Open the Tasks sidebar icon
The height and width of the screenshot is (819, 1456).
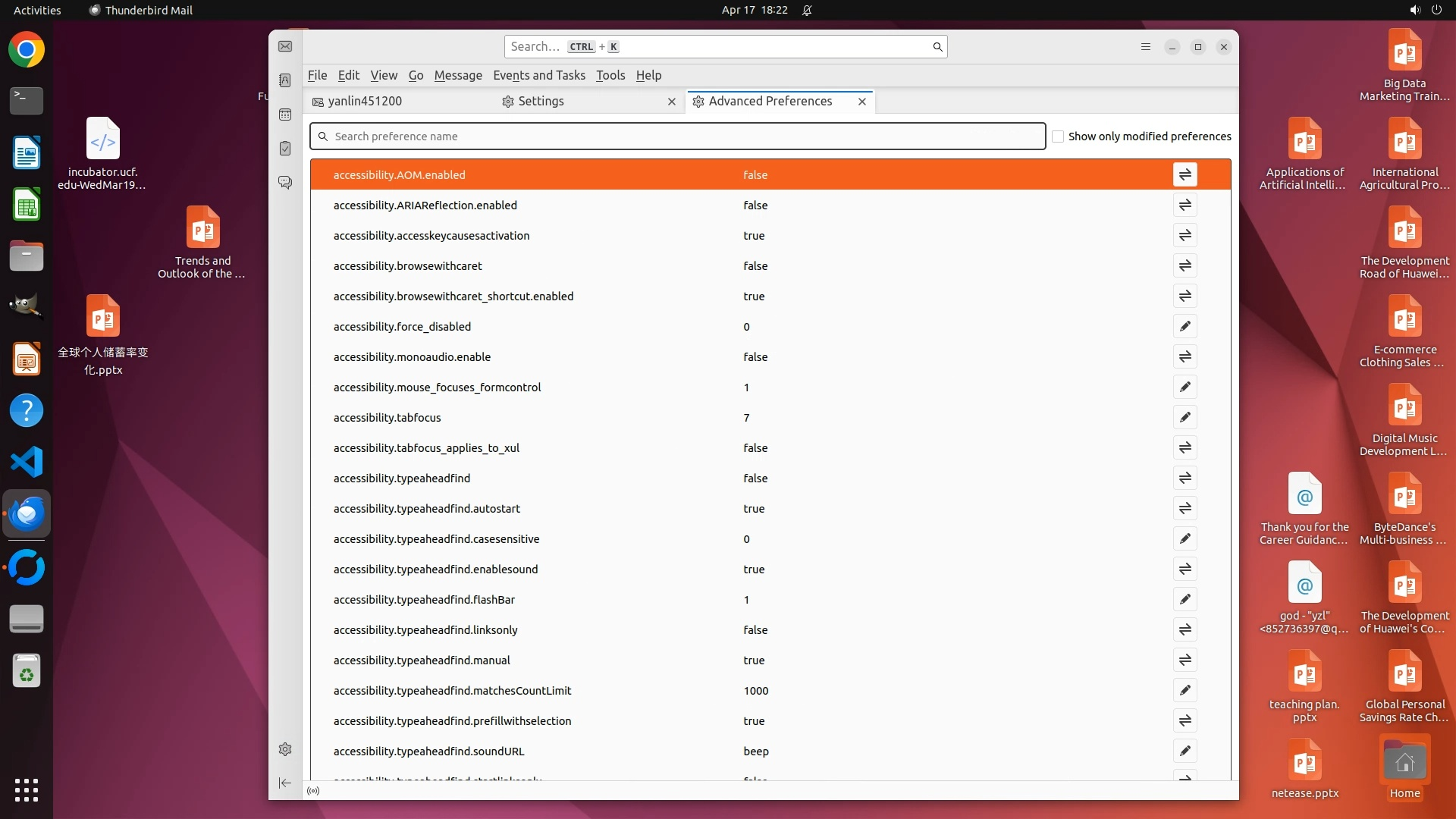[285, 149]
